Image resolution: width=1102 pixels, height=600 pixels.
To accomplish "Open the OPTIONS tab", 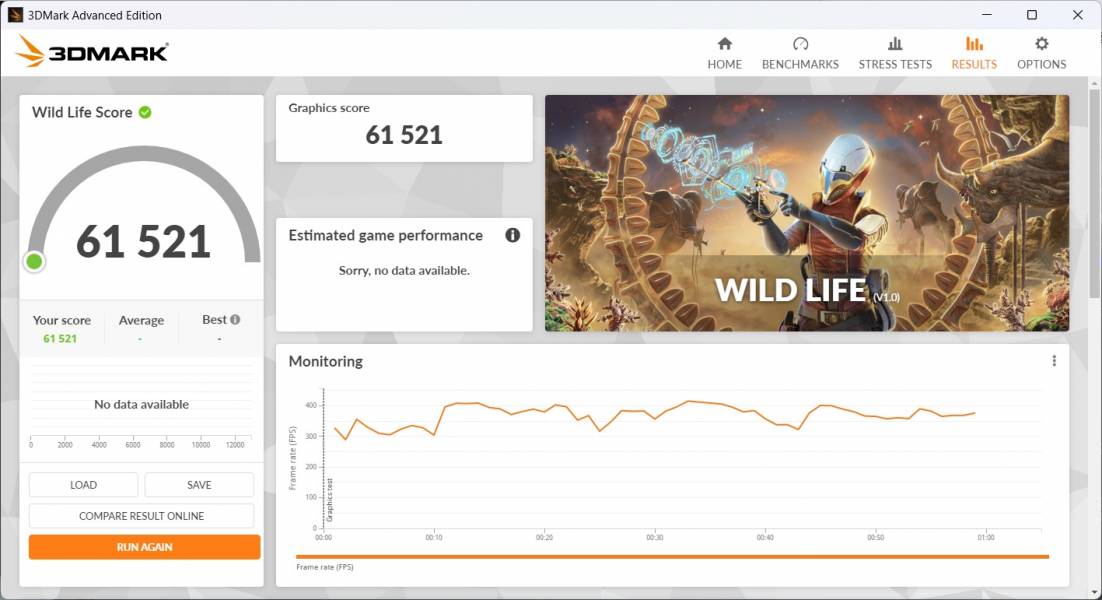I will coord(1042,53).
